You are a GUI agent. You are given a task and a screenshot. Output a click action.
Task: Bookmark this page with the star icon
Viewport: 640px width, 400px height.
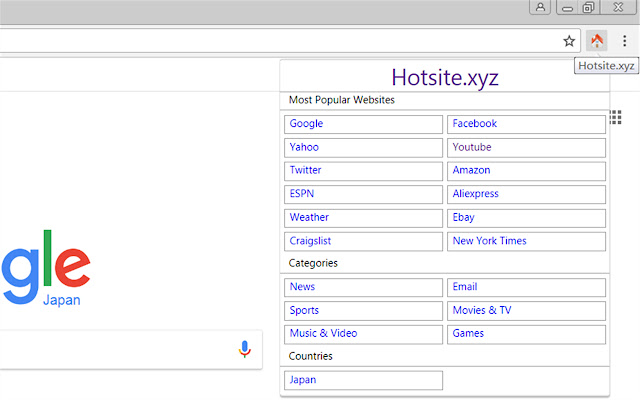[x=569, y=41]
